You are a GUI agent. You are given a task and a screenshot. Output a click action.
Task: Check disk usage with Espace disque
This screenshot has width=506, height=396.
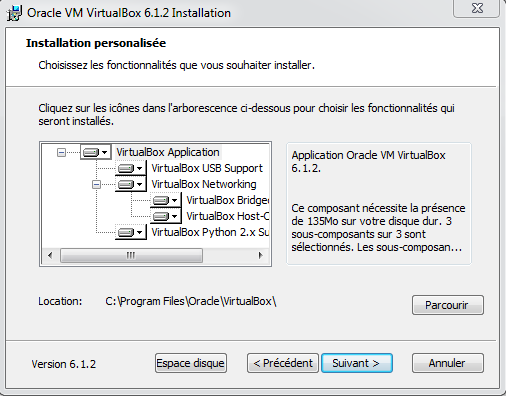[191, 363]
